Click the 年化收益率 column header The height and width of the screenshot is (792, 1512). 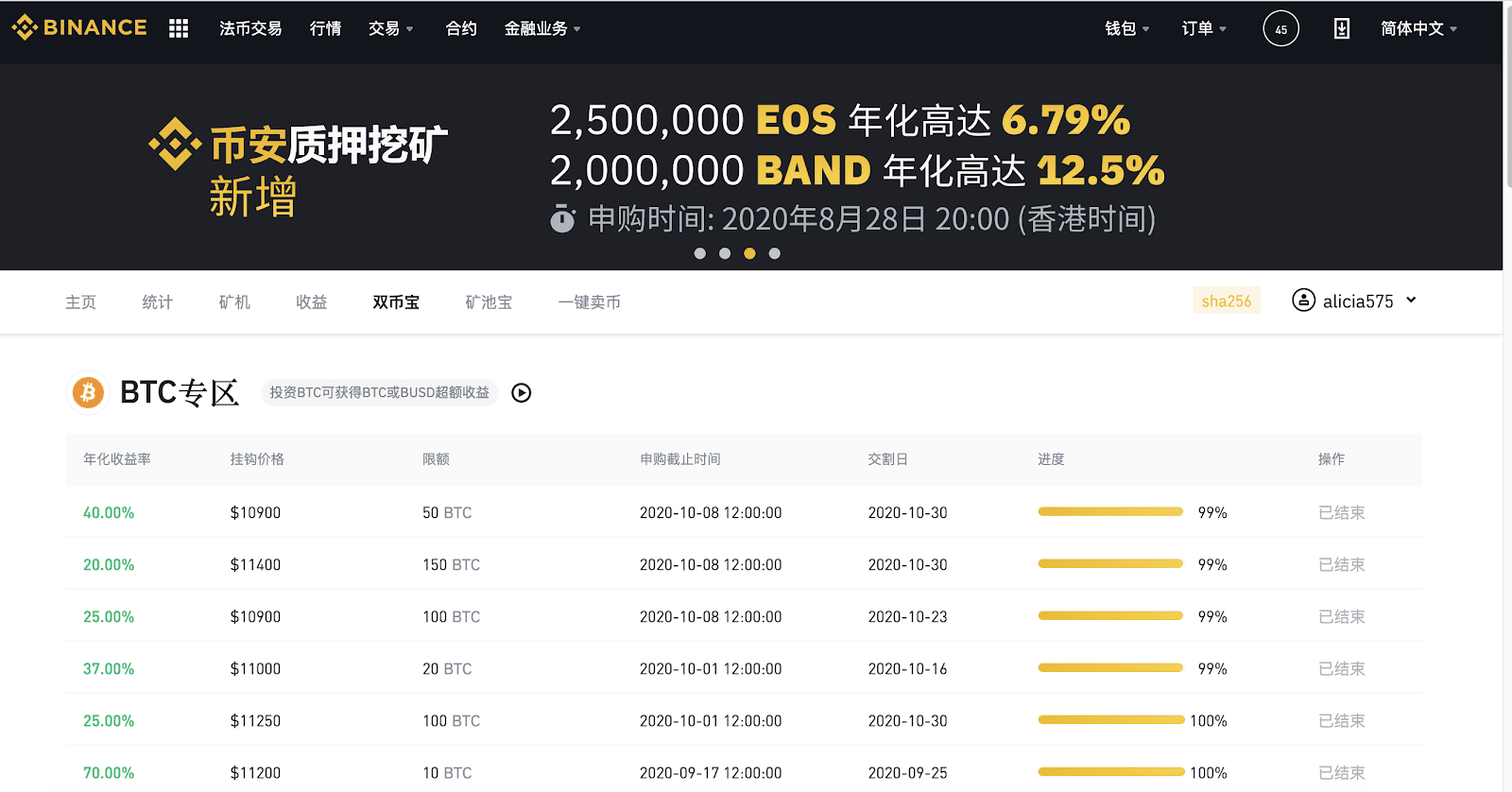117,459
